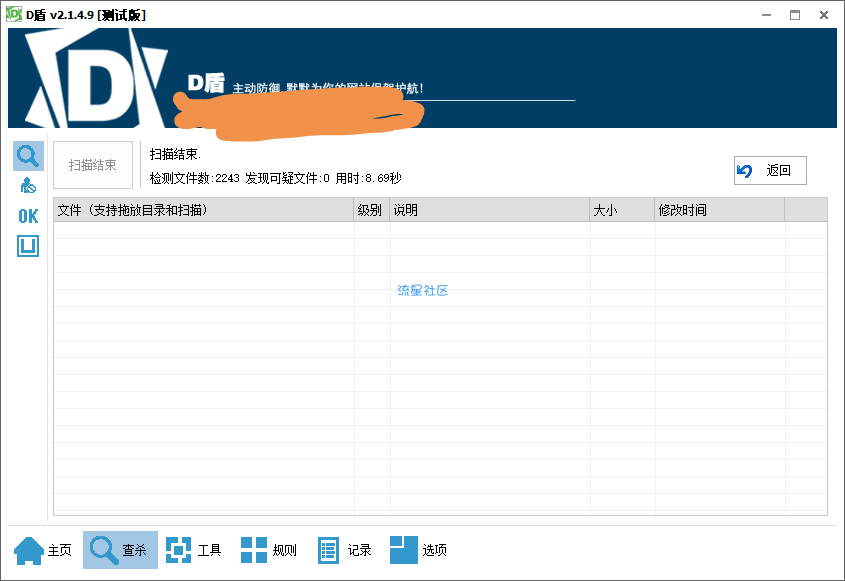Click the large D盾 banner logo

pos(97,78)
